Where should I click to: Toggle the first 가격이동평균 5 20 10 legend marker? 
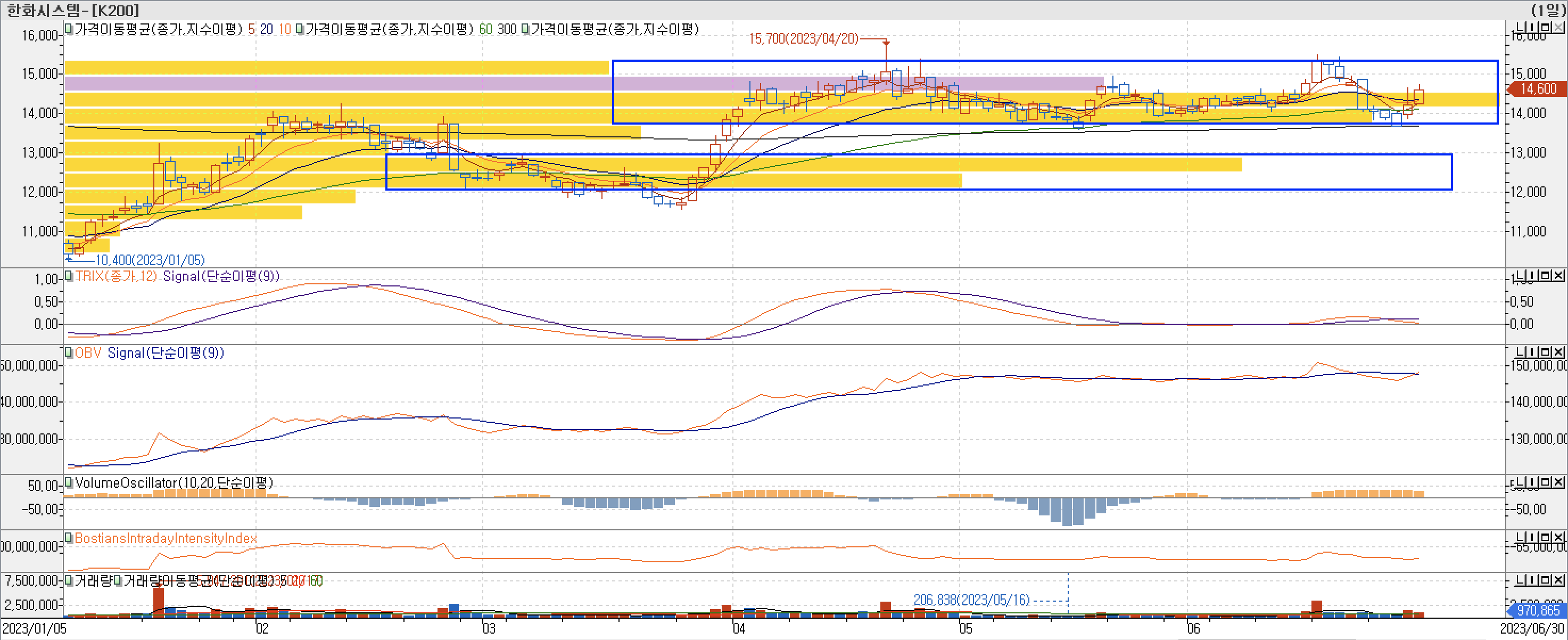(x=69, y=29)
